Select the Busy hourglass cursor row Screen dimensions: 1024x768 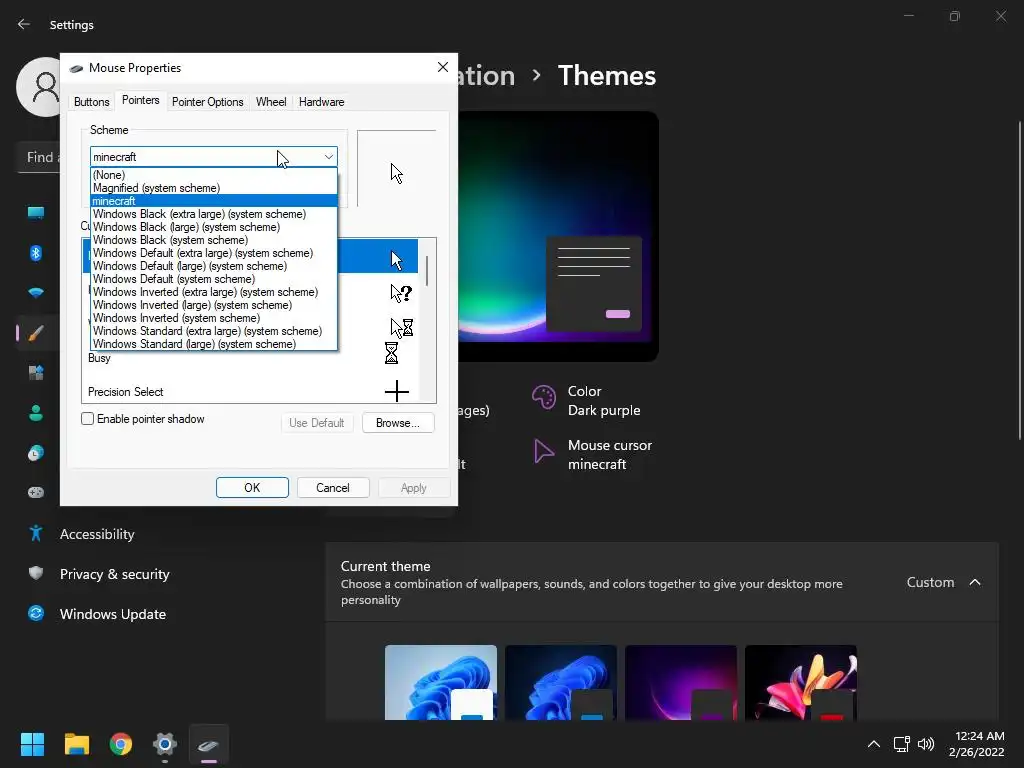pyautogui.click(x=250, y=356)
